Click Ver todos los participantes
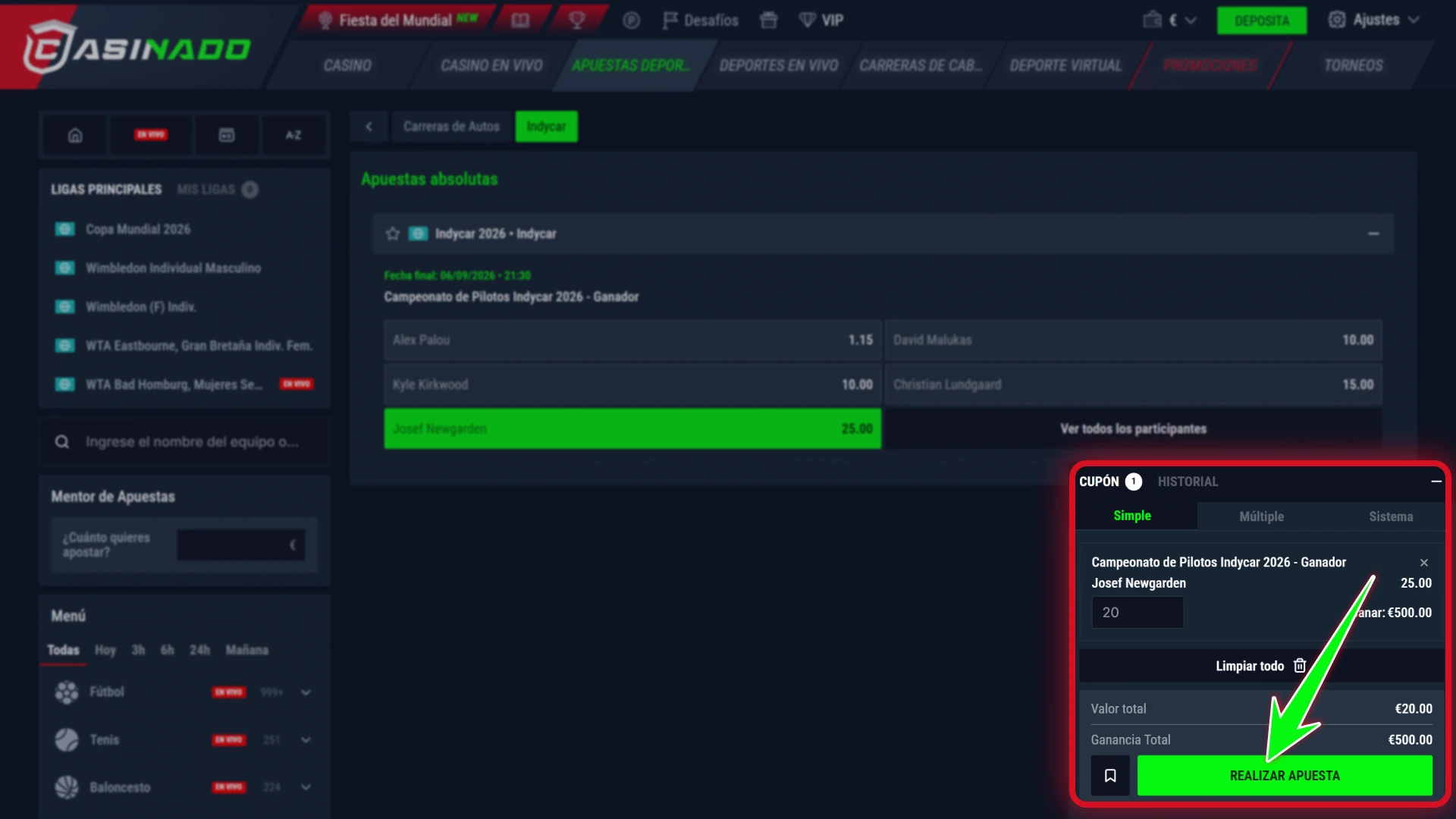Viewport: 1456px width, 819px height. (x=1133, y=428)
